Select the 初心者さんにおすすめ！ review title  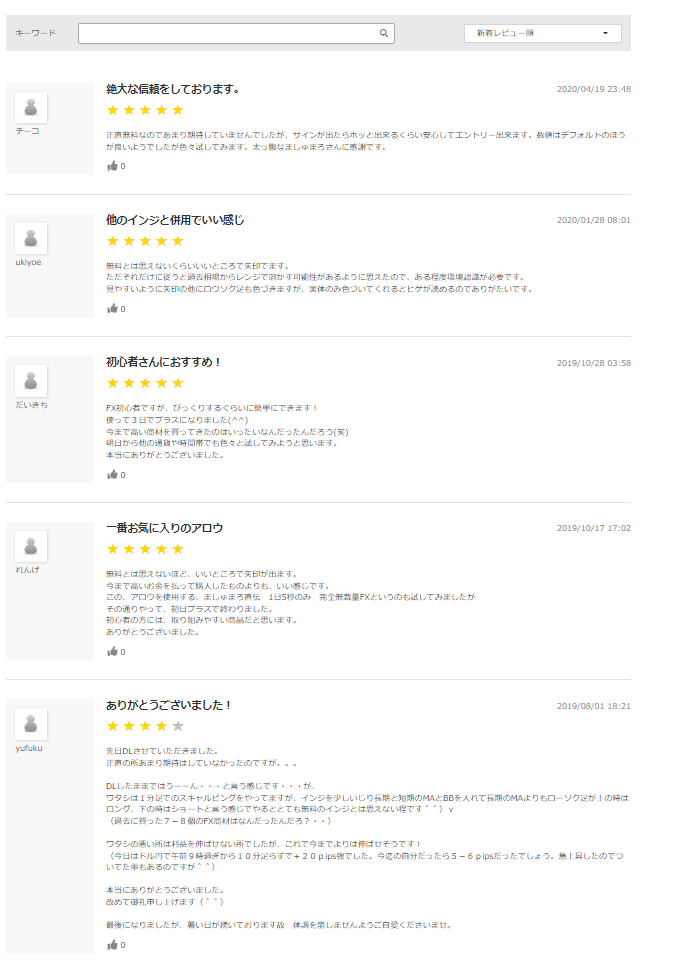[164, 362]
